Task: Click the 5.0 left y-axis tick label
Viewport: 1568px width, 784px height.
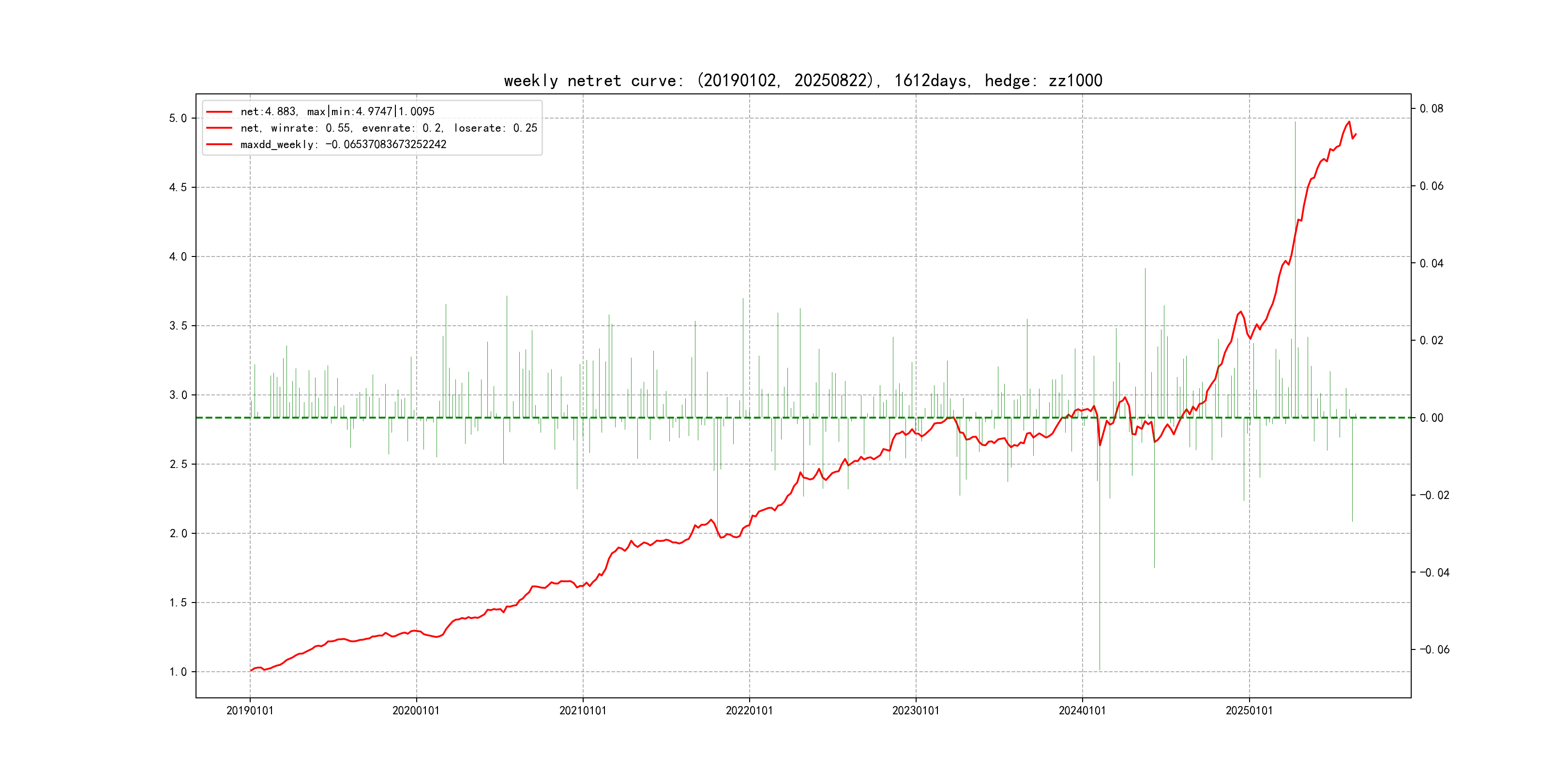Action: tap(178, 118)
